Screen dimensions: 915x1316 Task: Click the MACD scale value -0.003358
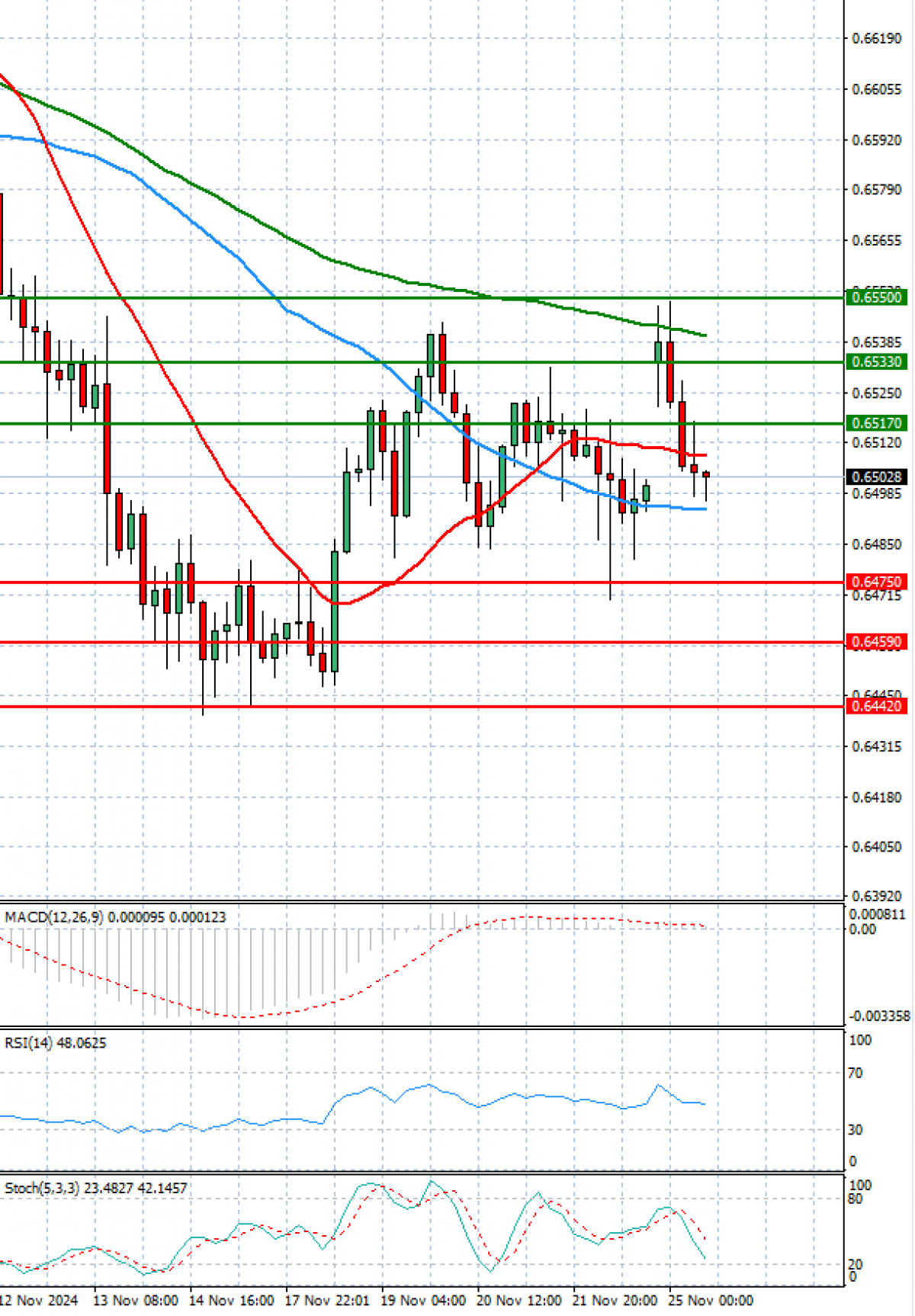[x=879, y=1016]
